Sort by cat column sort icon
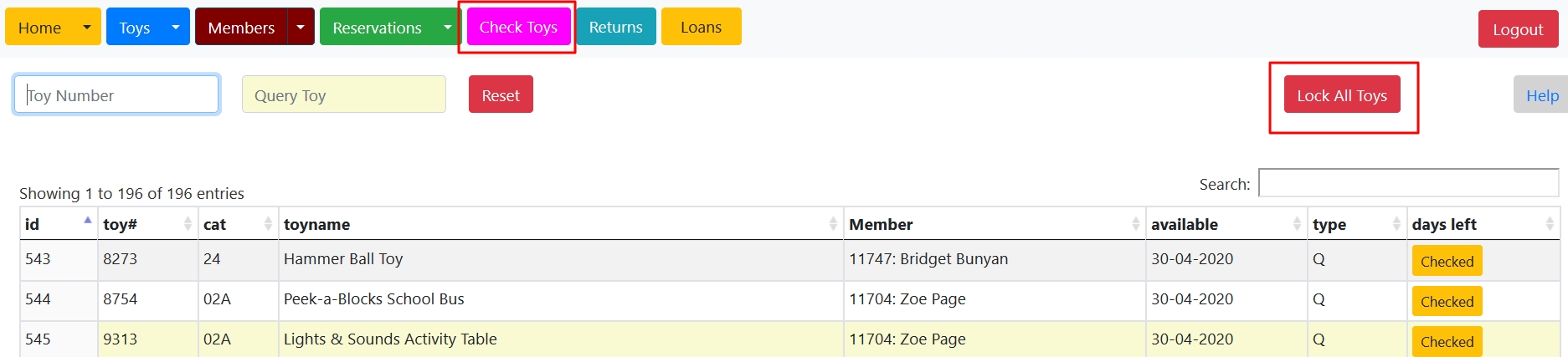This screenshot has width=1568, height=357. (268, 223)
